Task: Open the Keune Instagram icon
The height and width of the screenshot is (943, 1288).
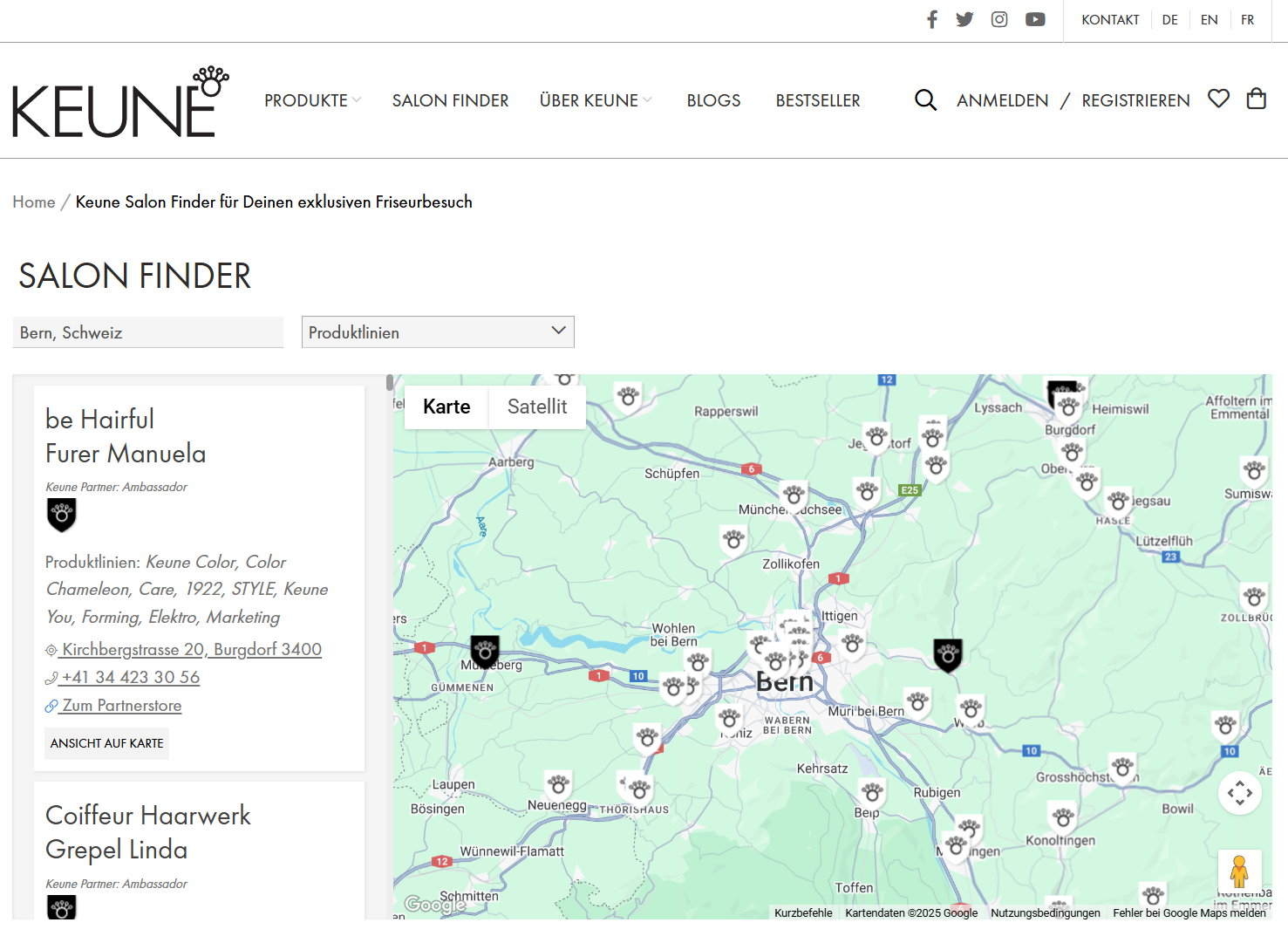Action: coord(999,19)
